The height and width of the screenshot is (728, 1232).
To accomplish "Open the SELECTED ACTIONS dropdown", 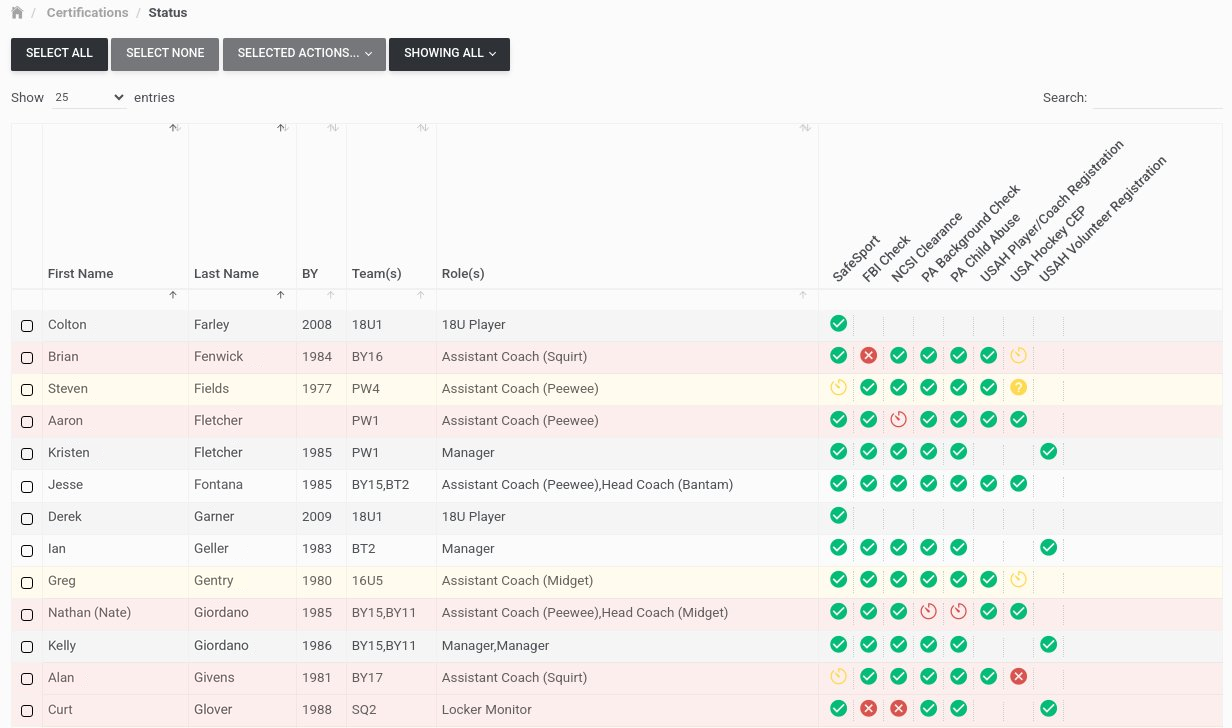I will pyautogui.click(x=304, y=54).
